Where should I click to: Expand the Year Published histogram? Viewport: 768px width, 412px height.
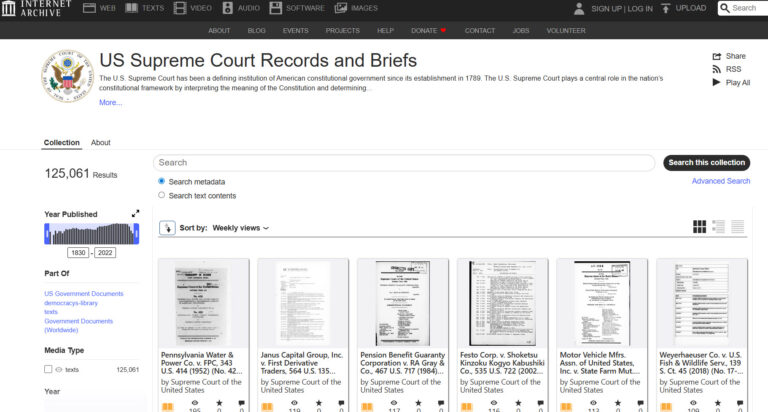135,214
